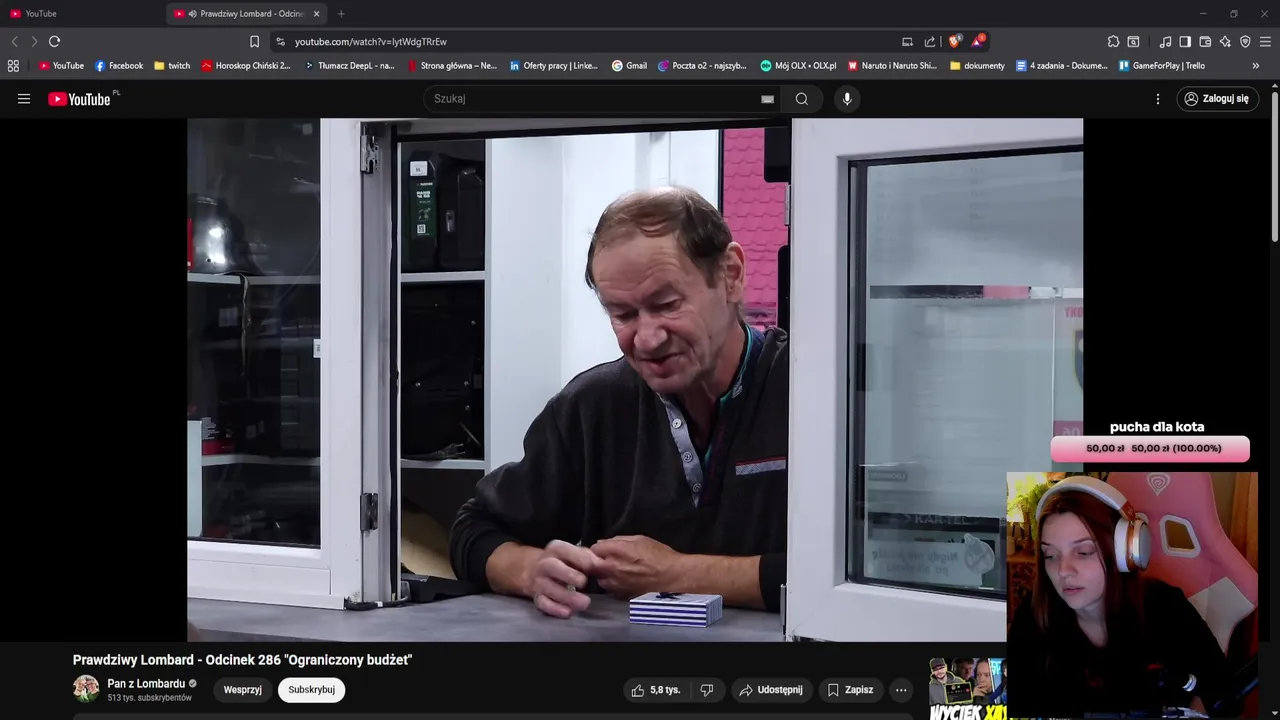Like the video with thumbs up
1280x720 pixels.
(655, 690)
